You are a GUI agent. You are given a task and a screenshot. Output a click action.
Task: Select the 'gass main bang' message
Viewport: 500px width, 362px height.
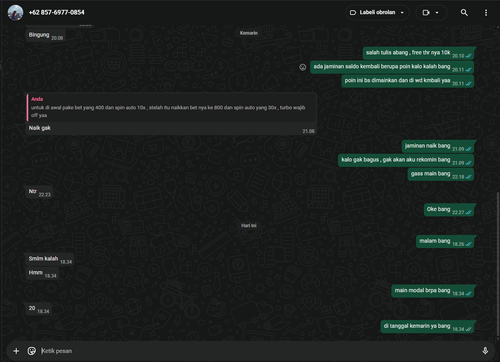click(441, 174)
